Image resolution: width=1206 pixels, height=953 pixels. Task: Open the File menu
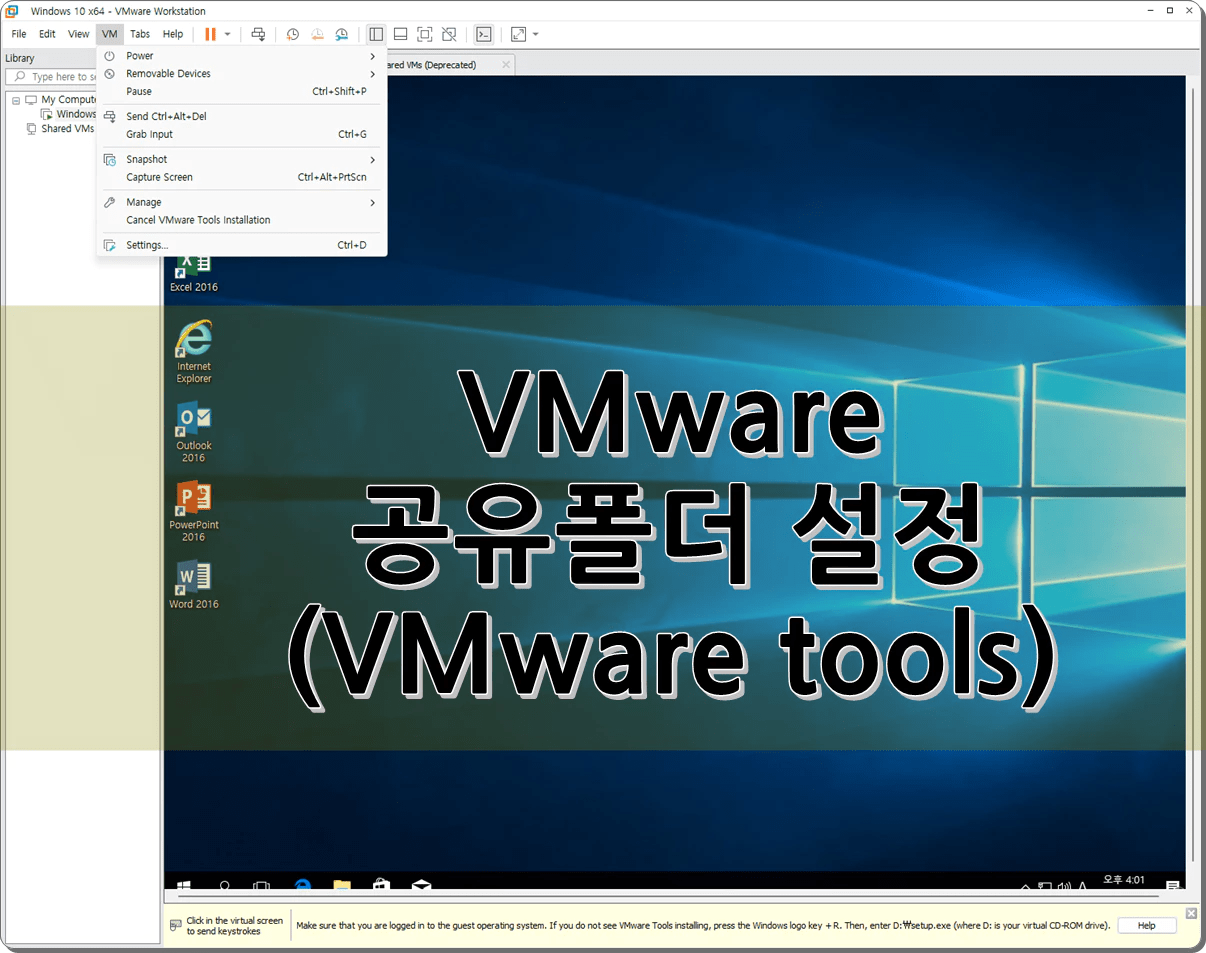tap(19, 34)
